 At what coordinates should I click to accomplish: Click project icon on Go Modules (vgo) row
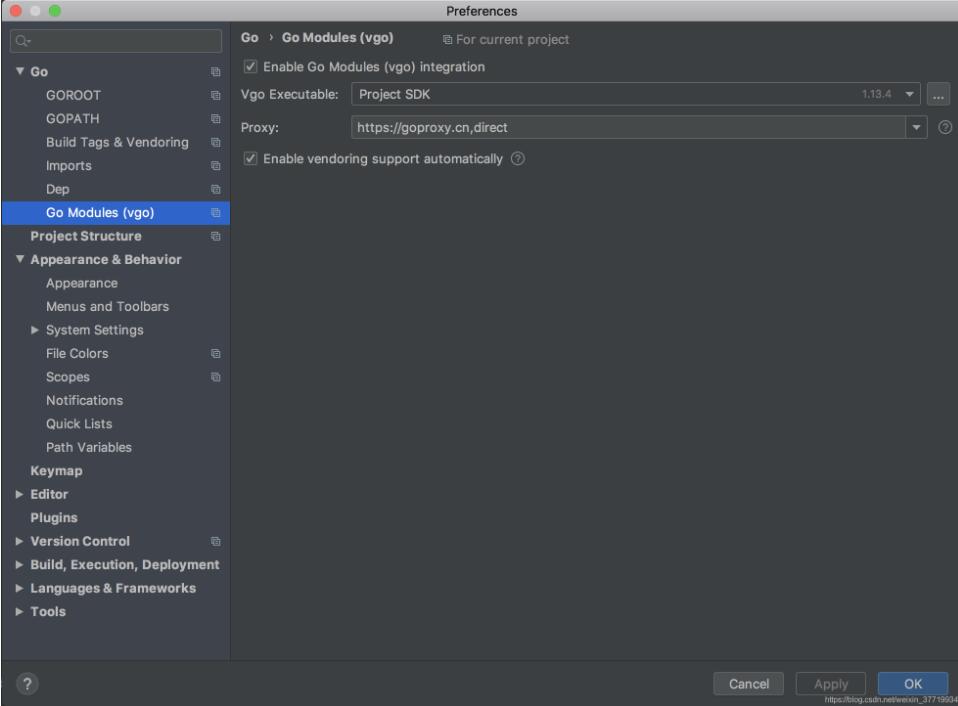tap(216, 213)
